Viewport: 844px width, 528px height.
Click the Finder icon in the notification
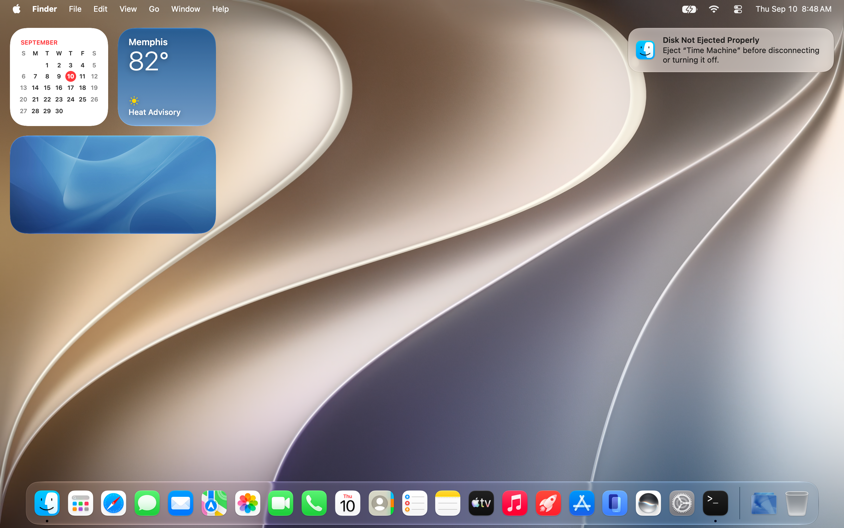pos(645,50)
